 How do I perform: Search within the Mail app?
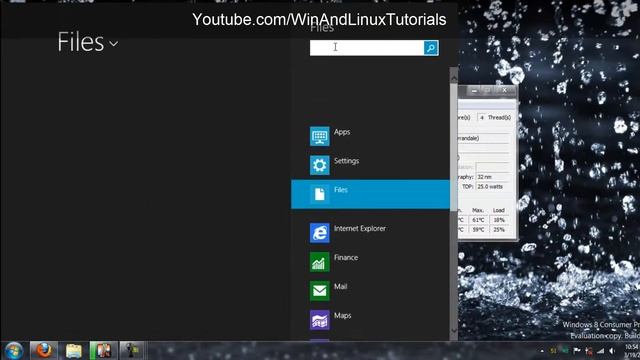pyautogui.click(x=370, y=291)
